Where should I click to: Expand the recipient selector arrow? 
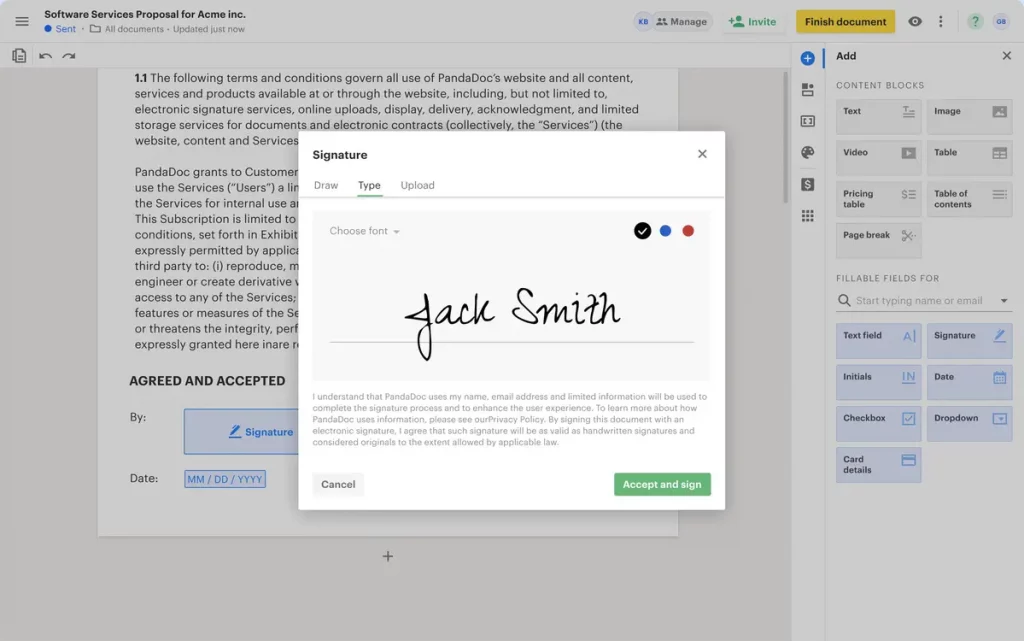pyautogui.click(x=1004, y=301)
